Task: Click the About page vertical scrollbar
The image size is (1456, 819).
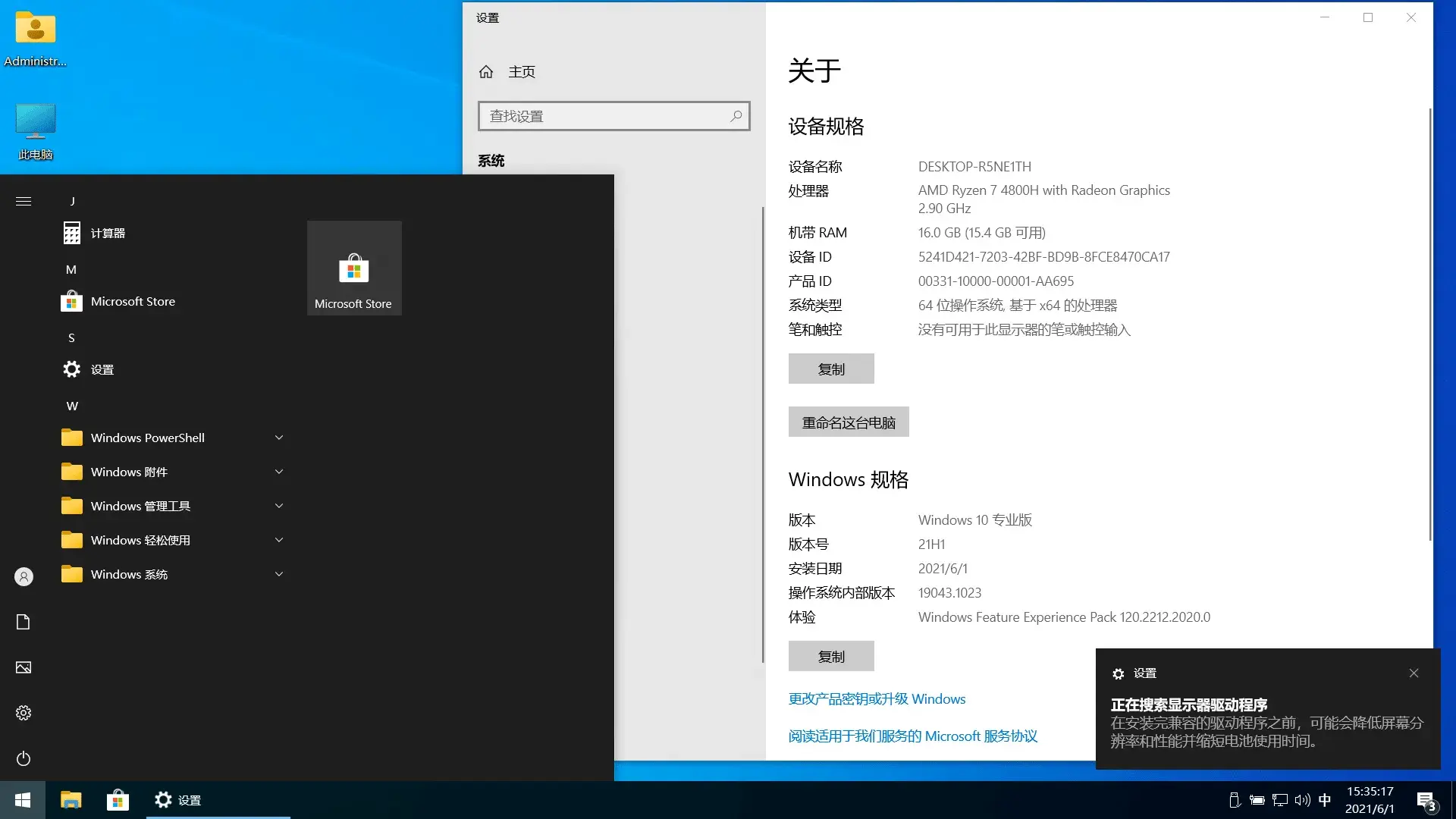Action: pyautogui.click(x=1430, y=326)
